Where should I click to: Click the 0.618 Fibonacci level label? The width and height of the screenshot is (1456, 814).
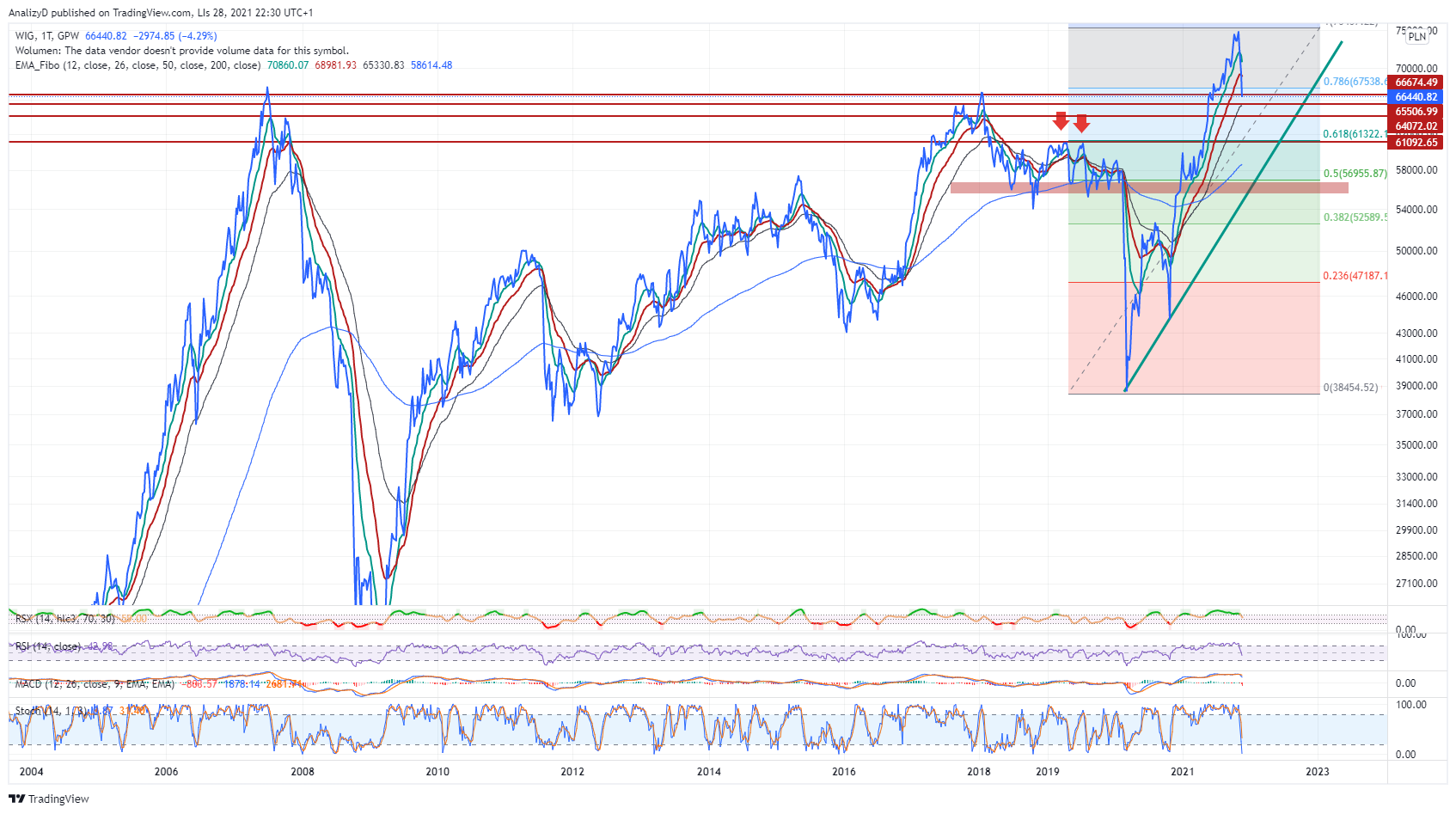[x=1355, y=134]
